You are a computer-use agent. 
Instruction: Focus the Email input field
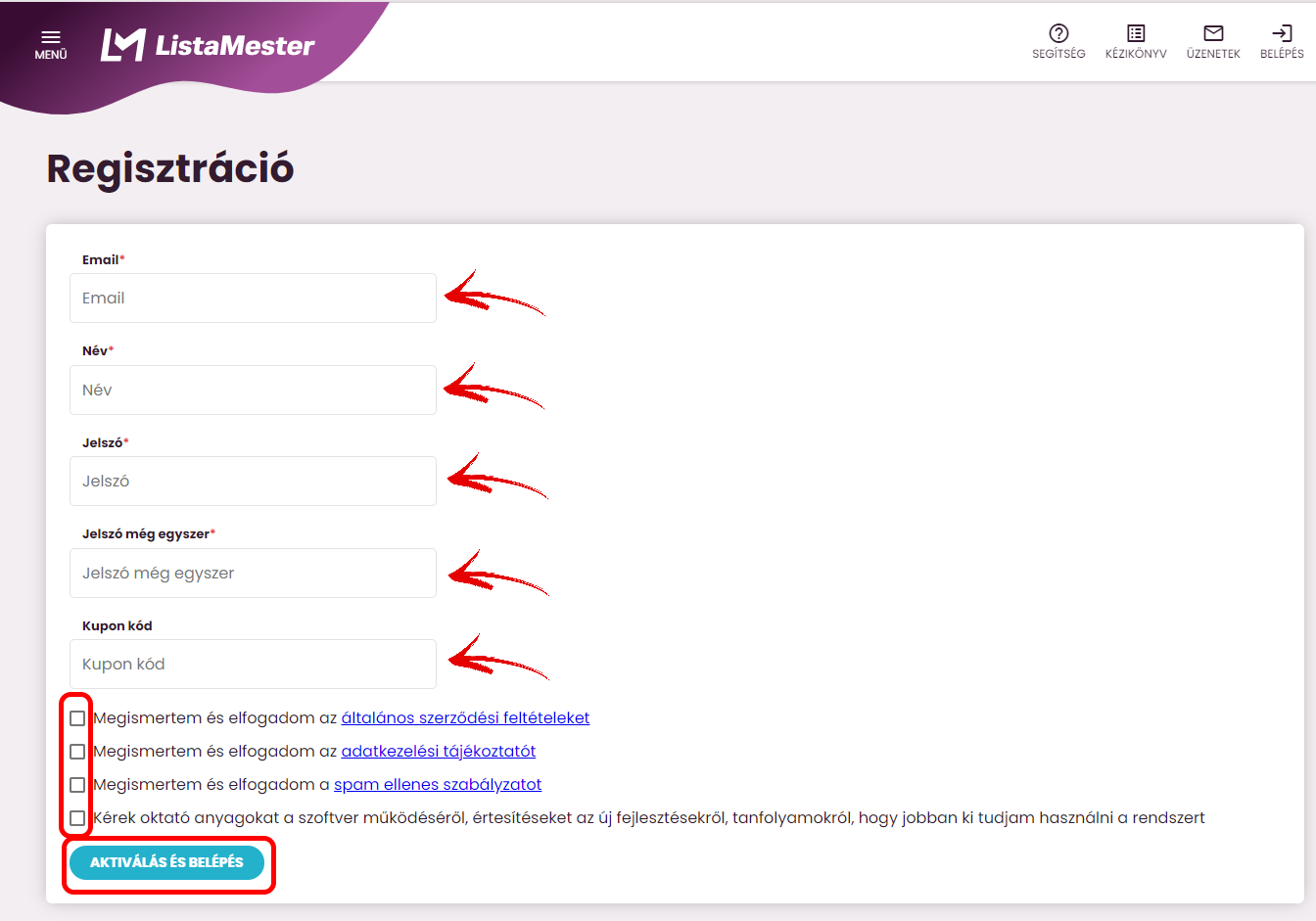coord(253,299)
